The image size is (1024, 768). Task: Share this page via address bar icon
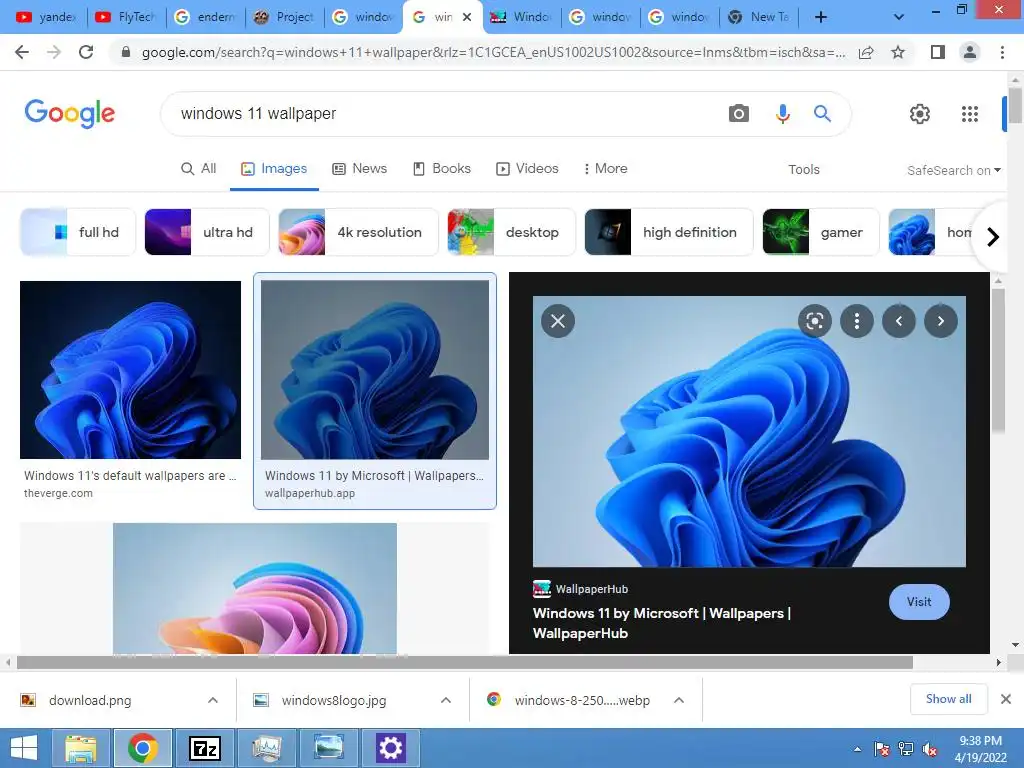pos(866,52)
